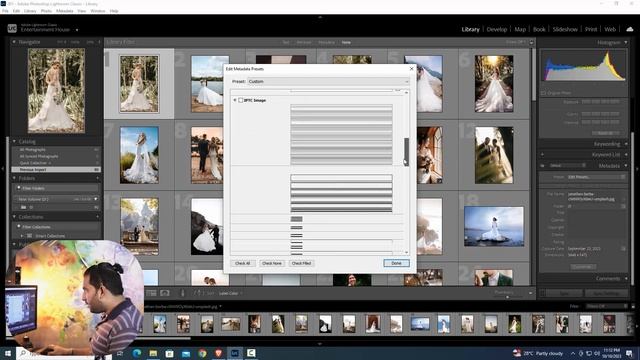Select the Painter spray can tool
The image size is (640, 360).
click(182, 293)
